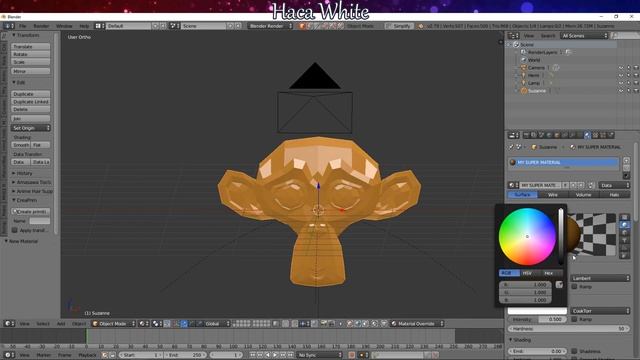Switch material type to Halo

(x=614, y=195)
